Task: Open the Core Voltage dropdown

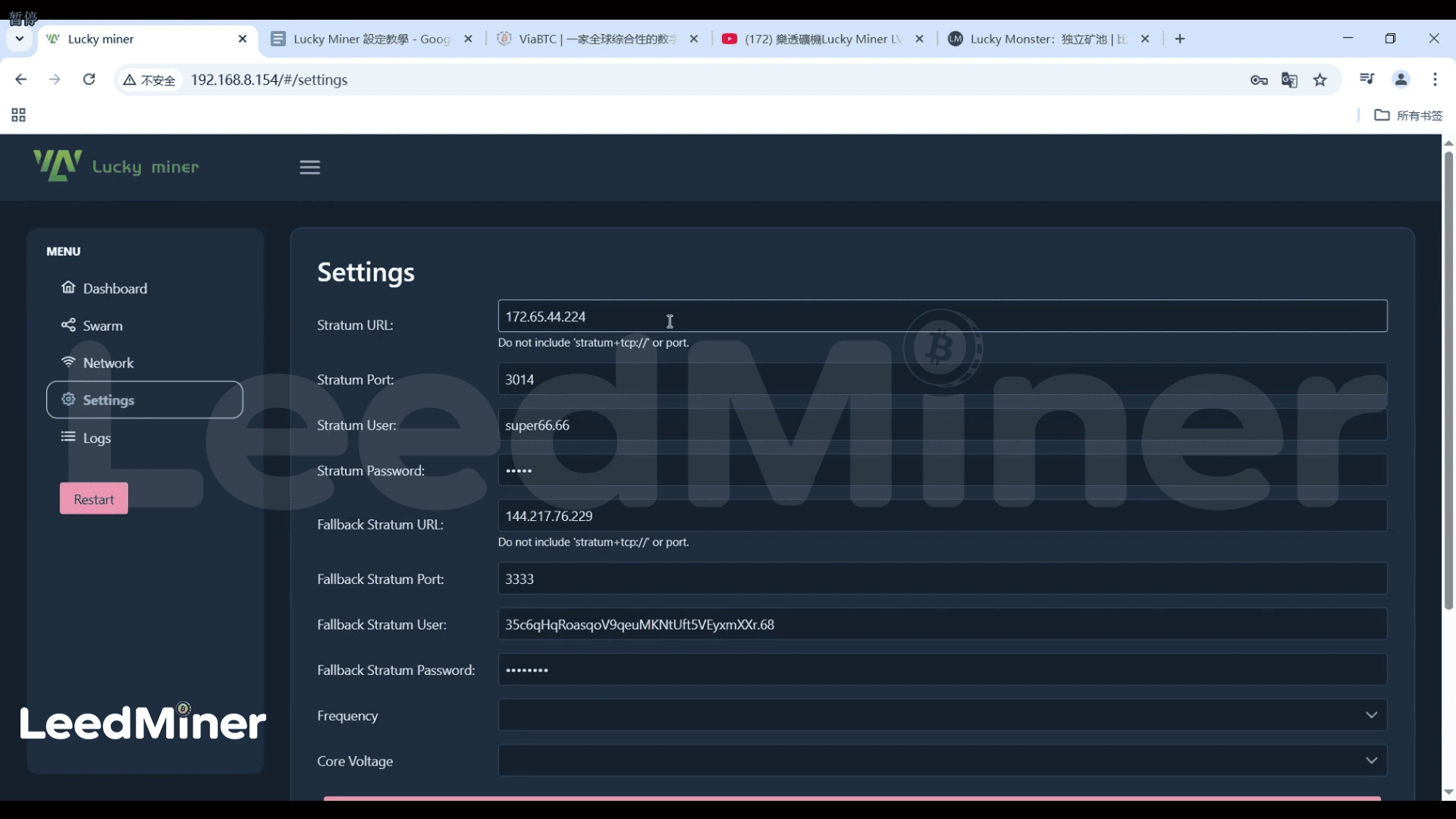Action: click(943, 761)
